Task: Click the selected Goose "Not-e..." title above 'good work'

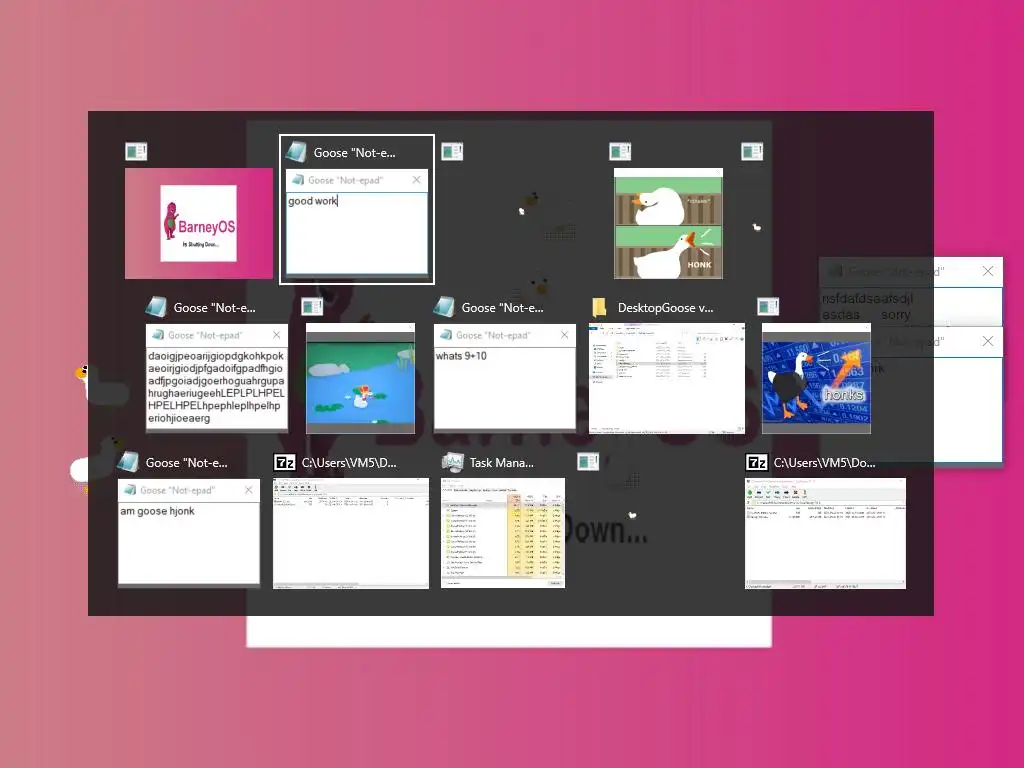Action: point(355,153)
